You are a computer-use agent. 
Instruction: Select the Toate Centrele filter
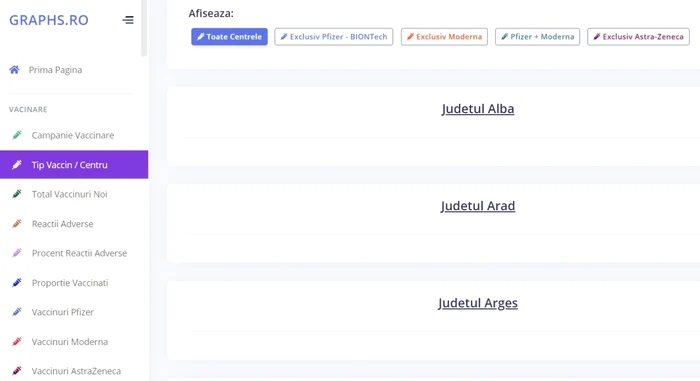click(x=229, y=37)
